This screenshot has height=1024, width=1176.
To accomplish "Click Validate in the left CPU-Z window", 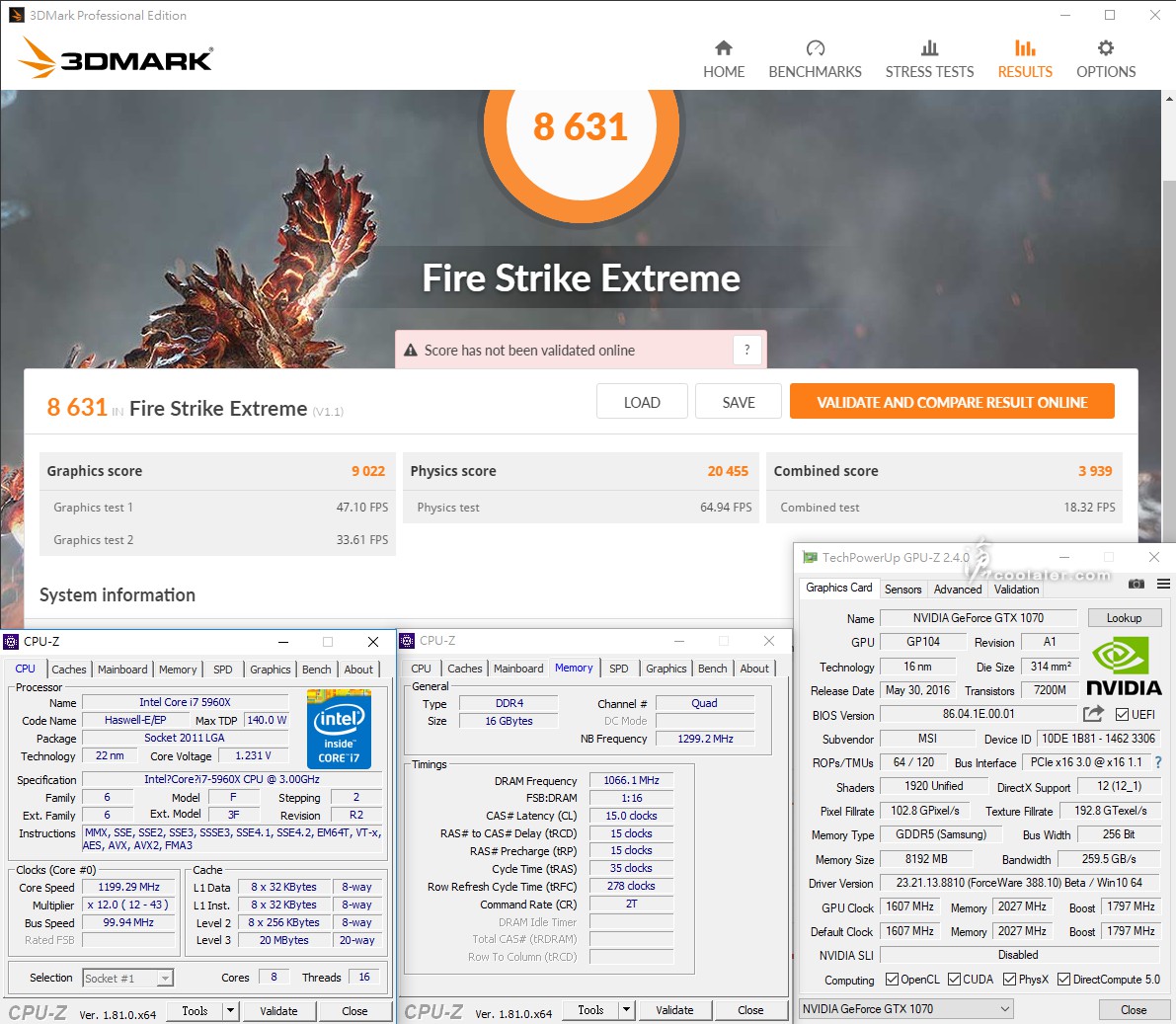I will pos(279,1010).
